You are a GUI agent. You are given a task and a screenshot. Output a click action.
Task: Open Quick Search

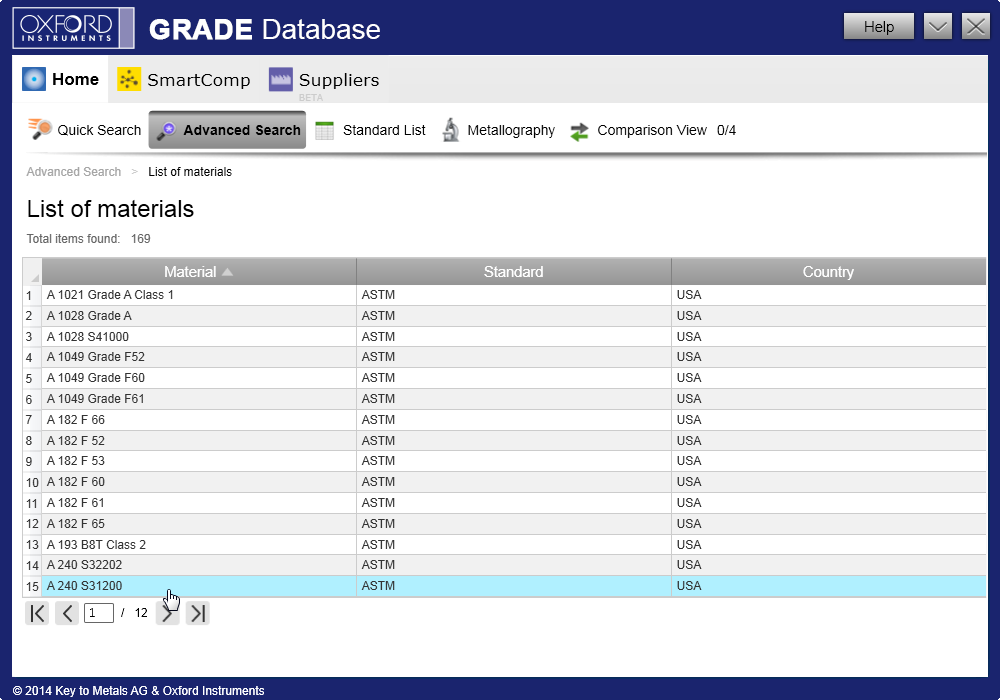[x=84, y=130]
